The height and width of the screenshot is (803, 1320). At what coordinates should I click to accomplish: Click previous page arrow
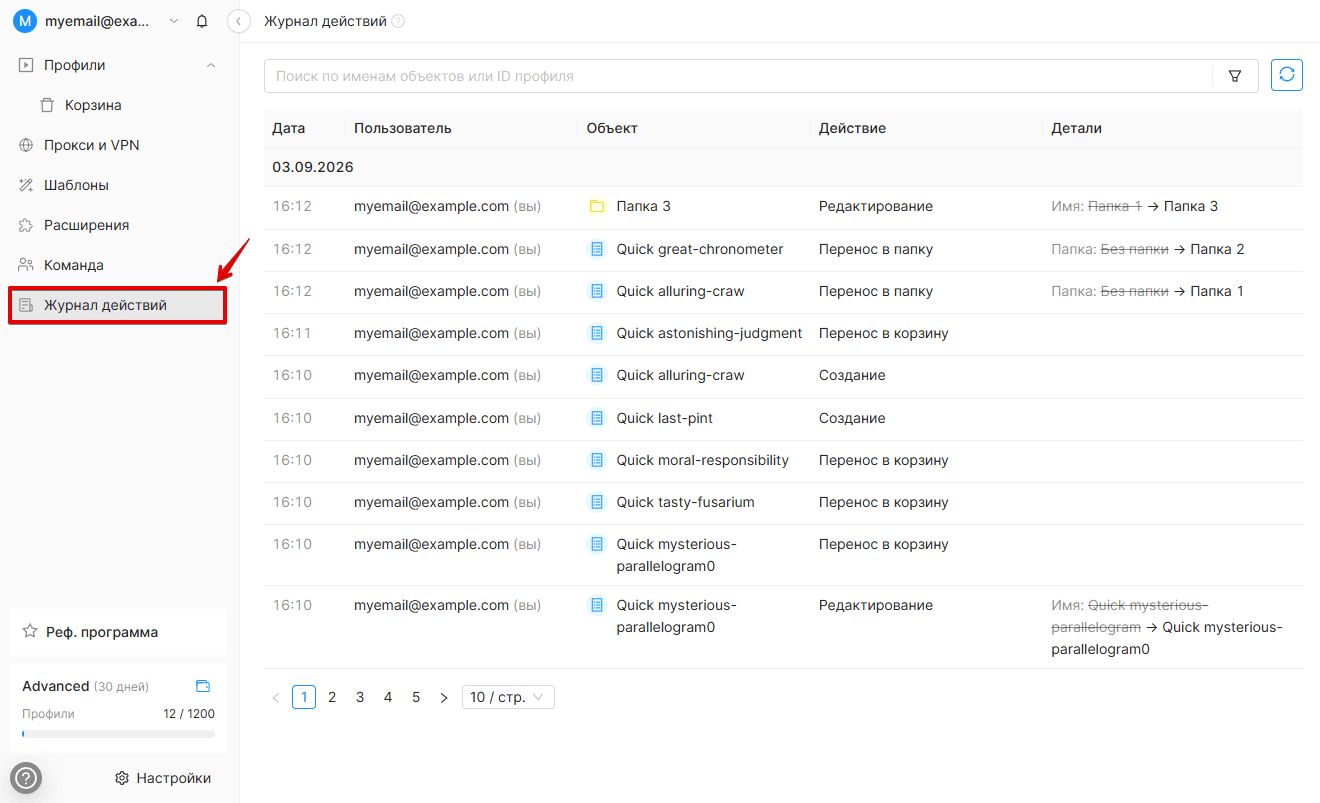tap(276, 697)
